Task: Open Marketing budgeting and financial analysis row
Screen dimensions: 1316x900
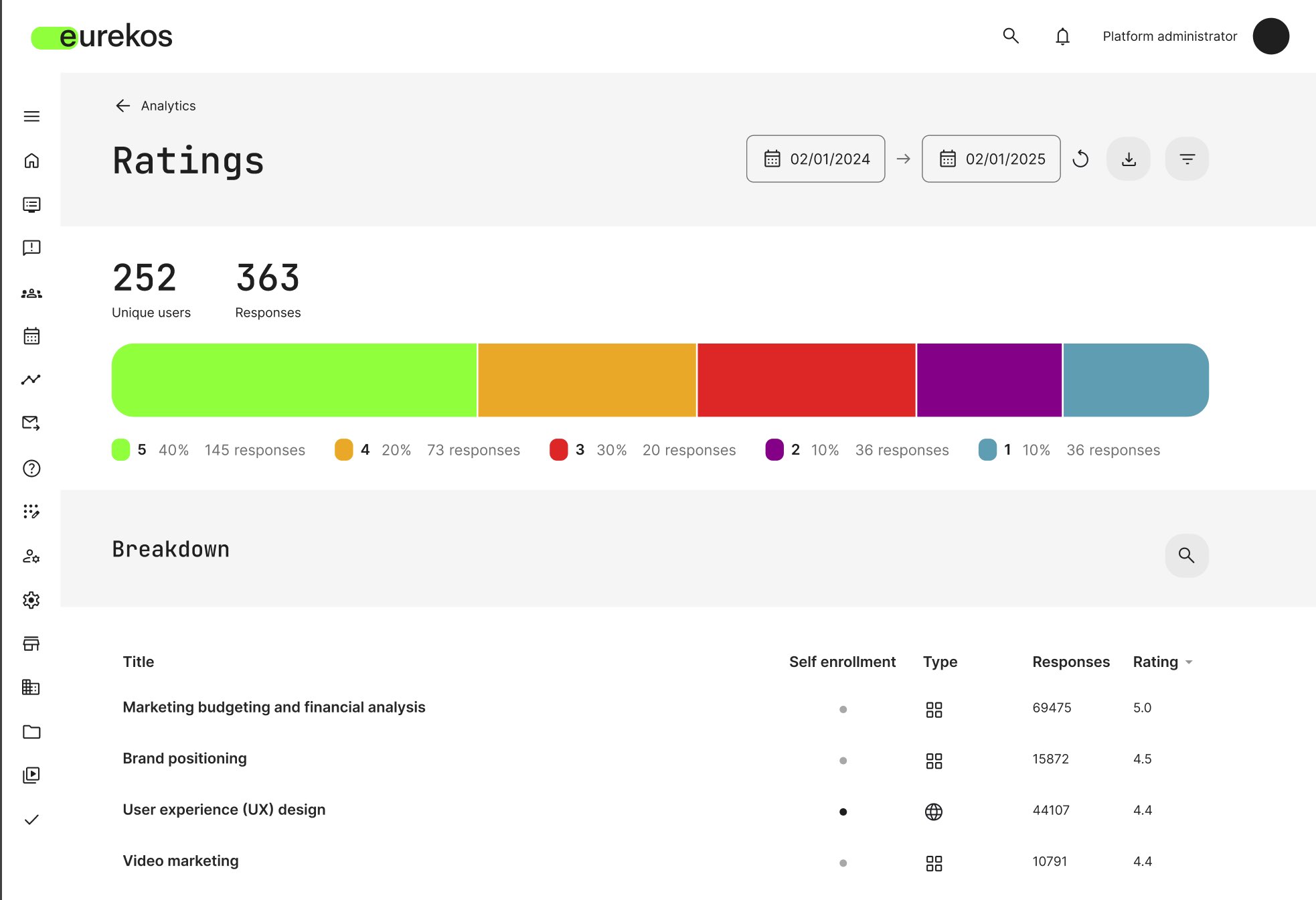Action: [274, 707]
